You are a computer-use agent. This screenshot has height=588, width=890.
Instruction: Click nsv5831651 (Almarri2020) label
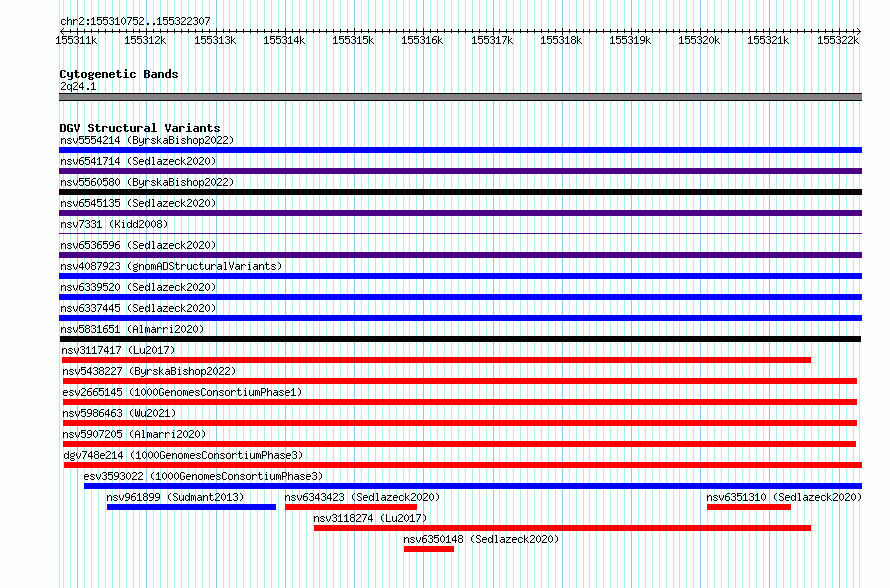click(132, 329)
